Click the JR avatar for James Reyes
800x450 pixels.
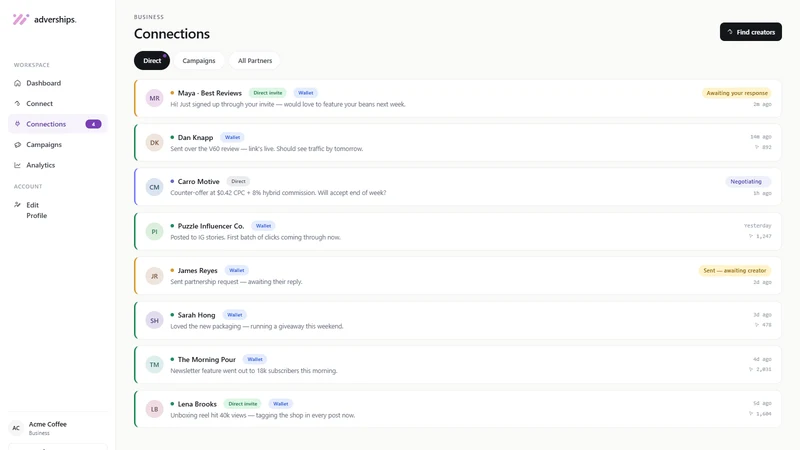155,276
